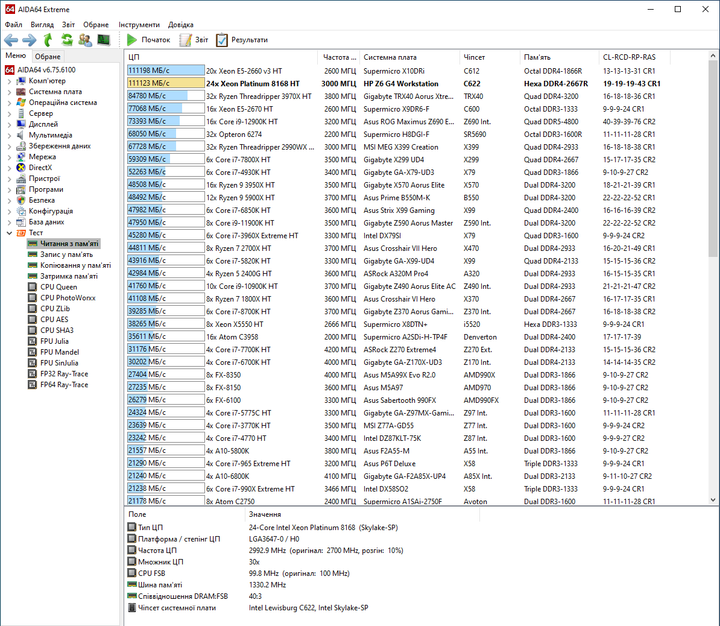Image resolution: width=720 pixels, height=626 pixels.
Task: Expand the Системна плата tree node
Action: (x=9, y=92)
